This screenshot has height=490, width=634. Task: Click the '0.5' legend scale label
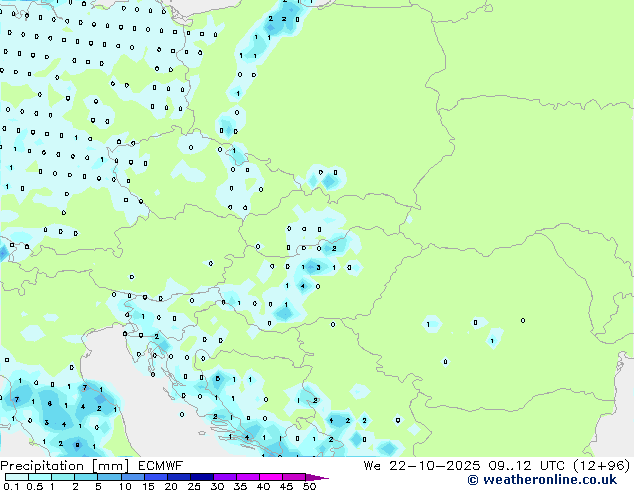click(x=35, y=486)
